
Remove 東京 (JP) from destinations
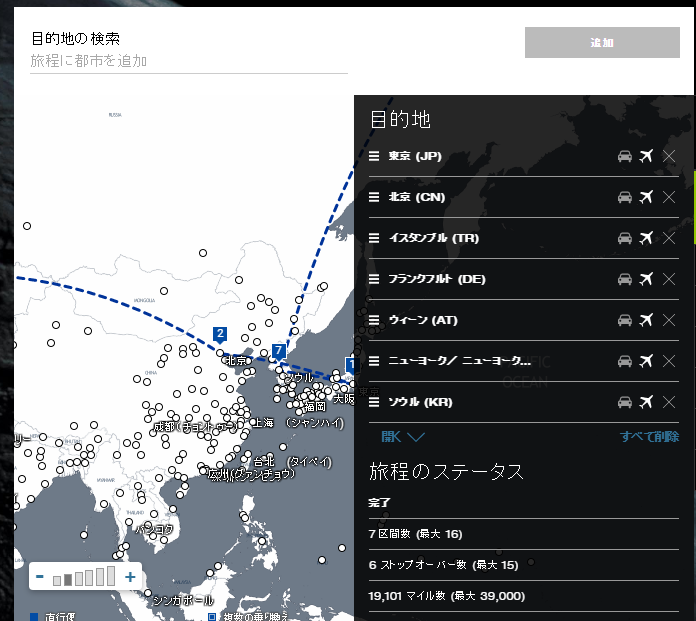click(x=669, y=156)
